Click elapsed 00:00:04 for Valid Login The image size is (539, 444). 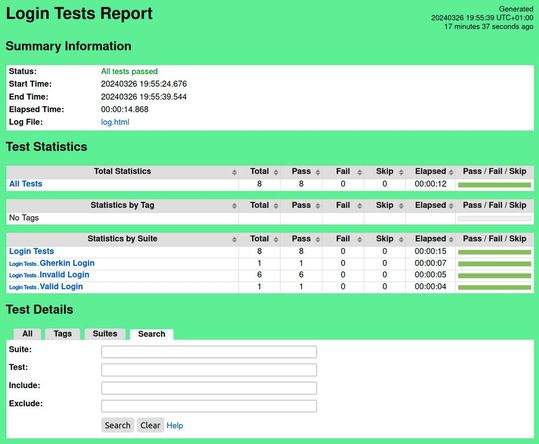430,287
